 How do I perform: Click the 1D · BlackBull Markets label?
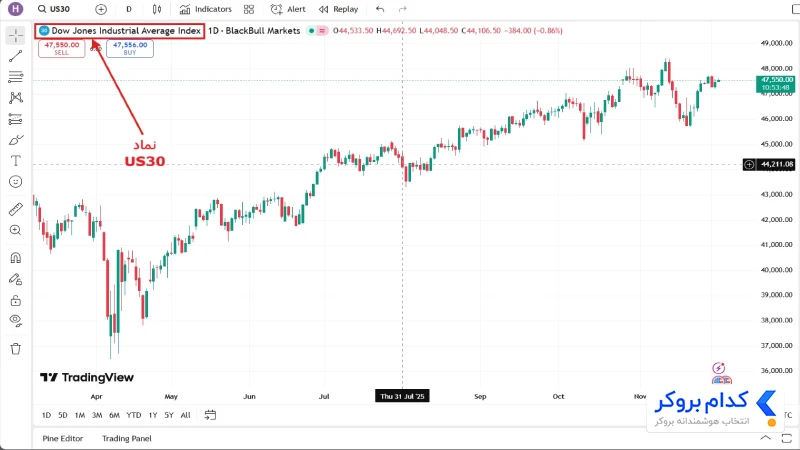(254, 31)
